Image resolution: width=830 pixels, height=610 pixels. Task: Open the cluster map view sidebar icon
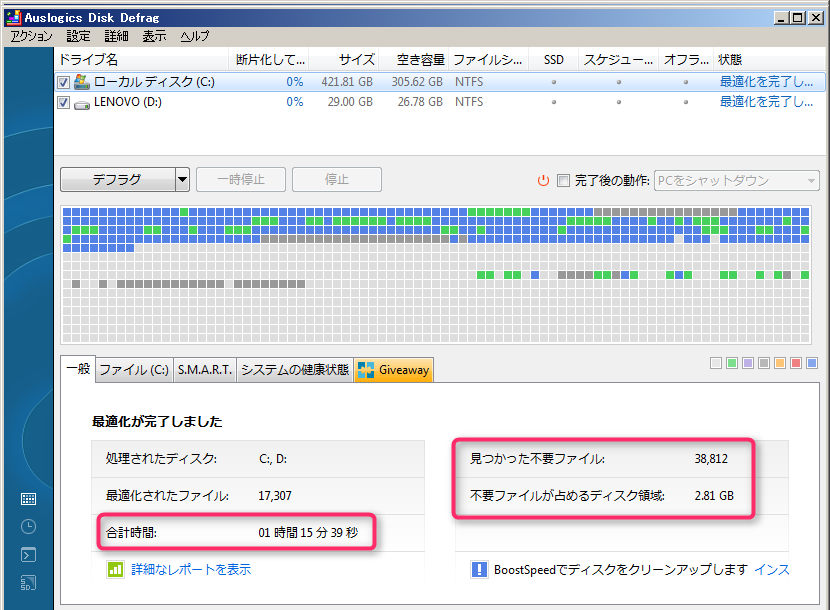pos(28,498)
